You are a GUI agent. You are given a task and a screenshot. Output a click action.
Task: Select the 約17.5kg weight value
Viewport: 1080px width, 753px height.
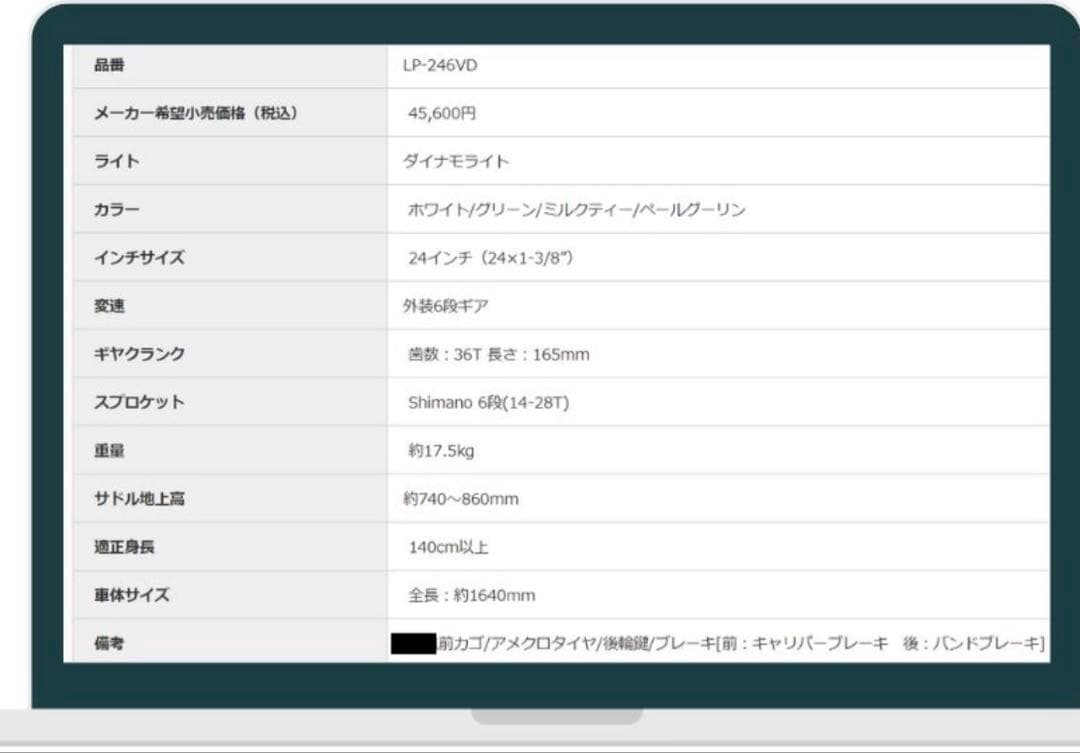point(440,451)
